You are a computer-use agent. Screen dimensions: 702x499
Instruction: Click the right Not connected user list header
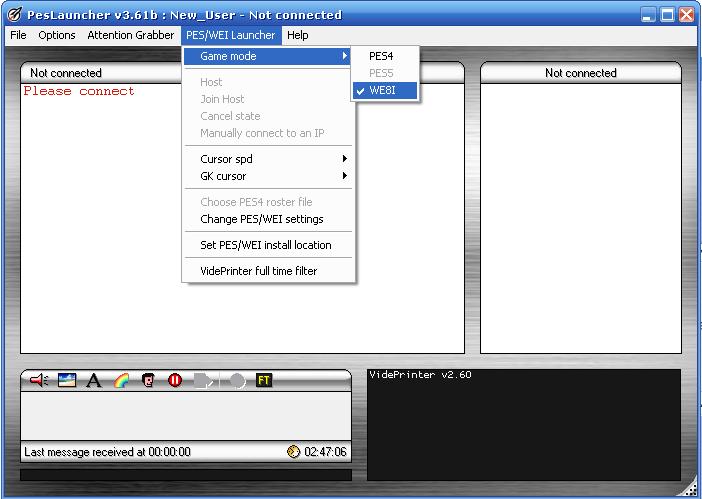click(x=581, y=73)
